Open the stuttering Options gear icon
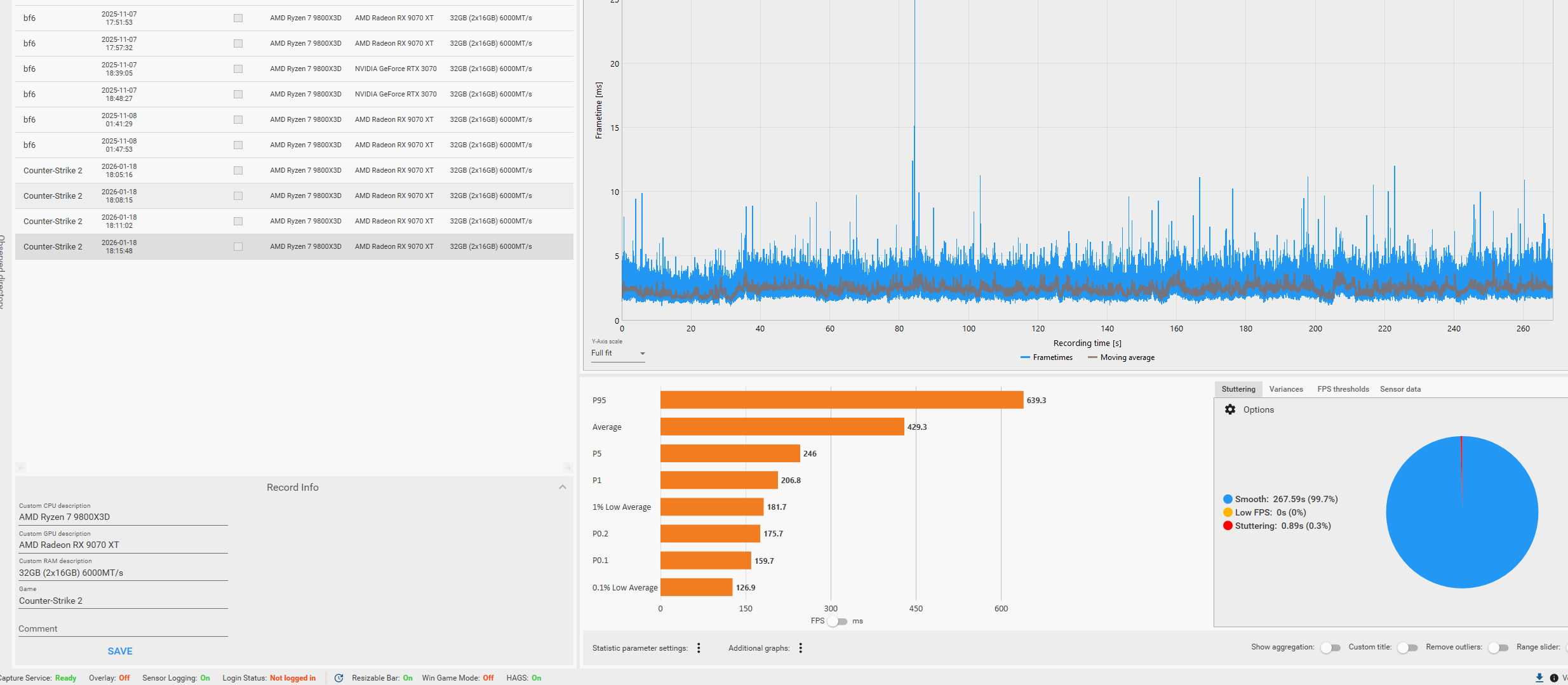Image resolution: width=1568 pixels, height=685 pixels. pyautogui.click(x=1230, y=409)
